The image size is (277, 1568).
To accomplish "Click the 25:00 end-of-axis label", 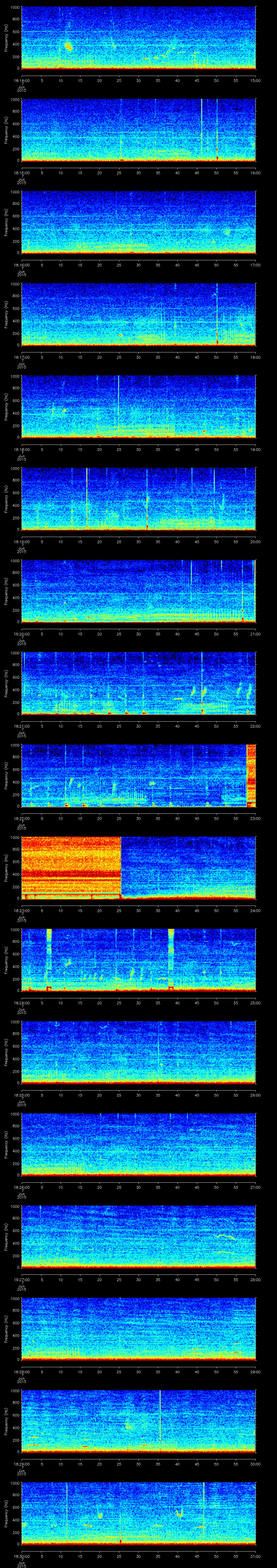I will [x=255, y=1003].
